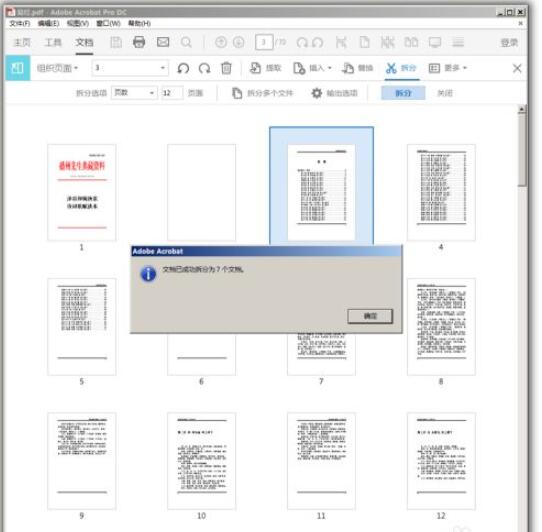Screen dimensions: 542x532
Task: Rotate selected page clockwise in organize toolbar
Action: coord(205,68)
